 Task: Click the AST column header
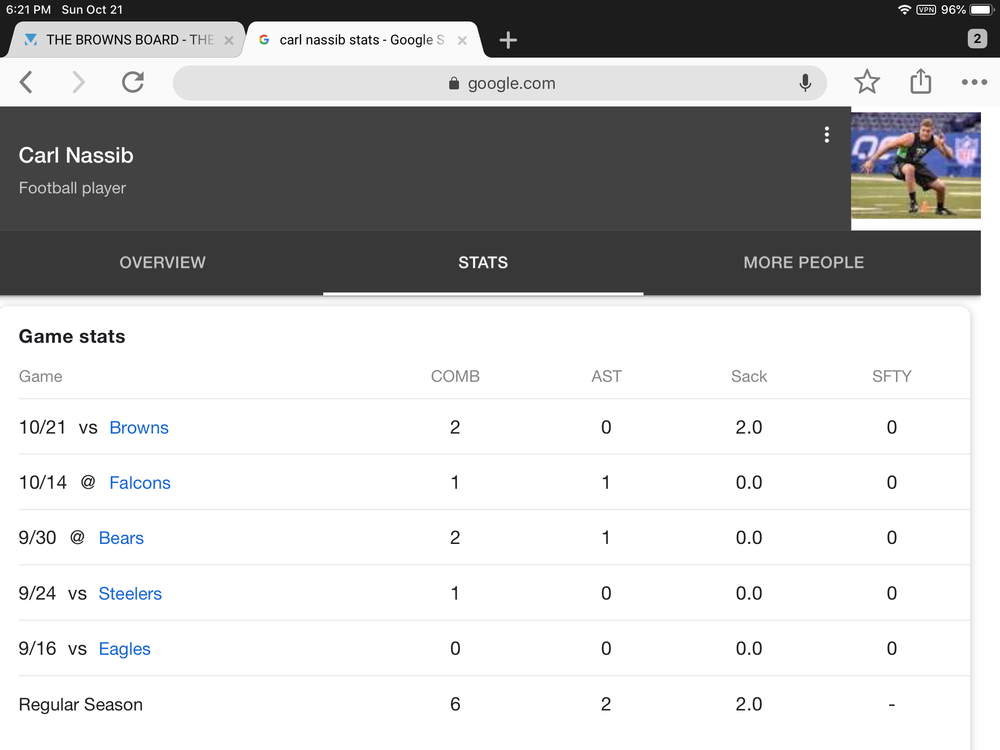606,376
